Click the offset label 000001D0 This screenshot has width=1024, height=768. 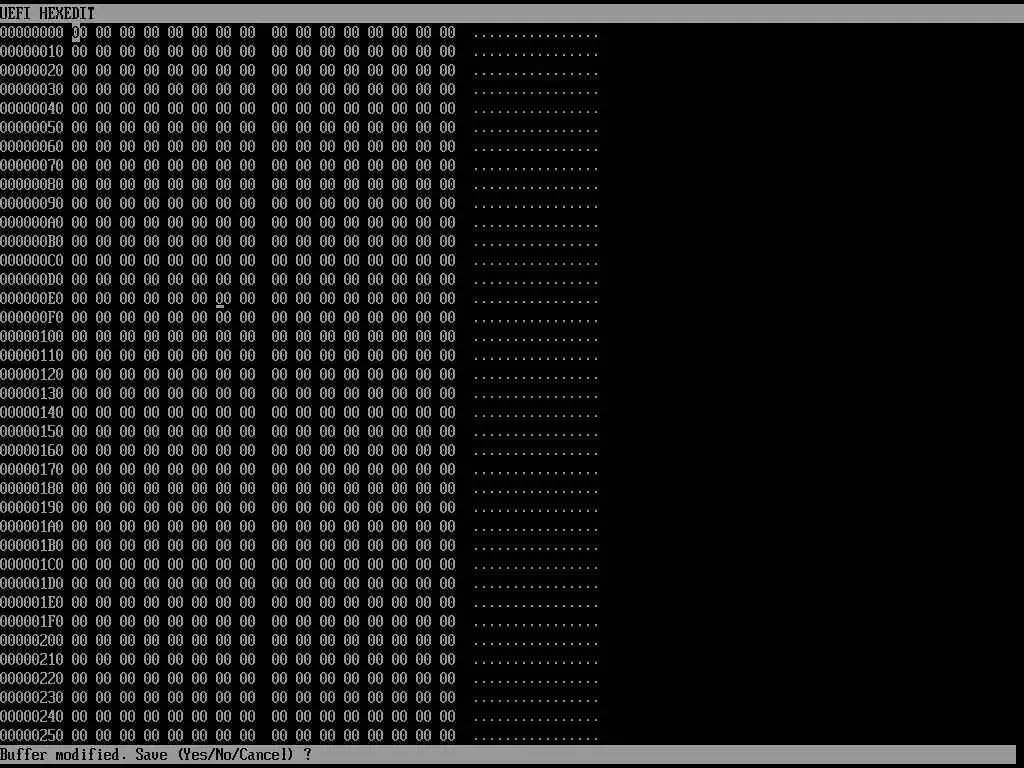point(32,583)
